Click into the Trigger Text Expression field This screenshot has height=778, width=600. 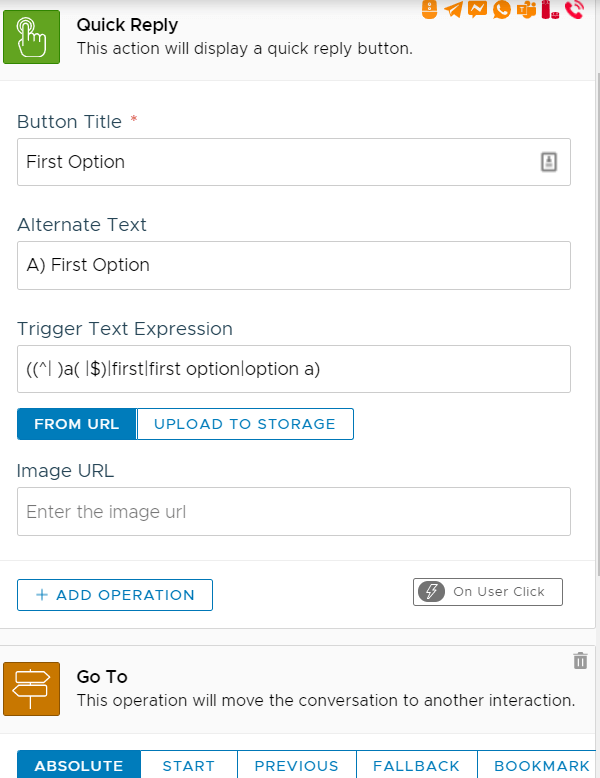click(x=294, y=369)
